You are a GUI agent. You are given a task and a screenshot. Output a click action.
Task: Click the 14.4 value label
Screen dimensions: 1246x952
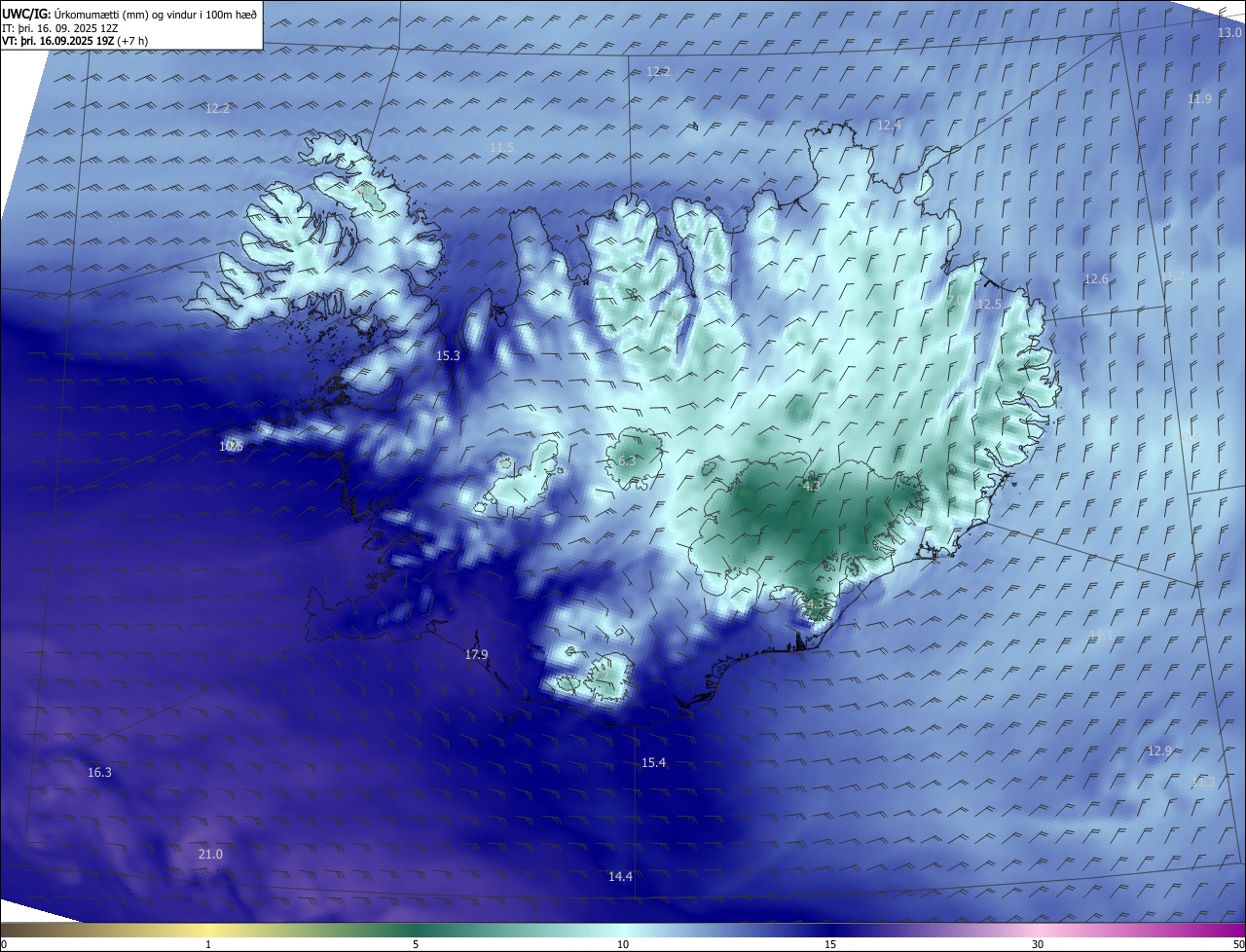tap(620, 876)
